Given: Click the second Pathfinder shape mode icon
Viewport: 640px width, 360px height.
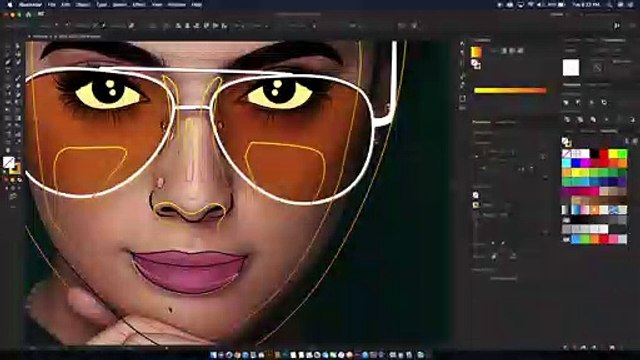Looking at the screenshot, I should click(x=578, y=102).
